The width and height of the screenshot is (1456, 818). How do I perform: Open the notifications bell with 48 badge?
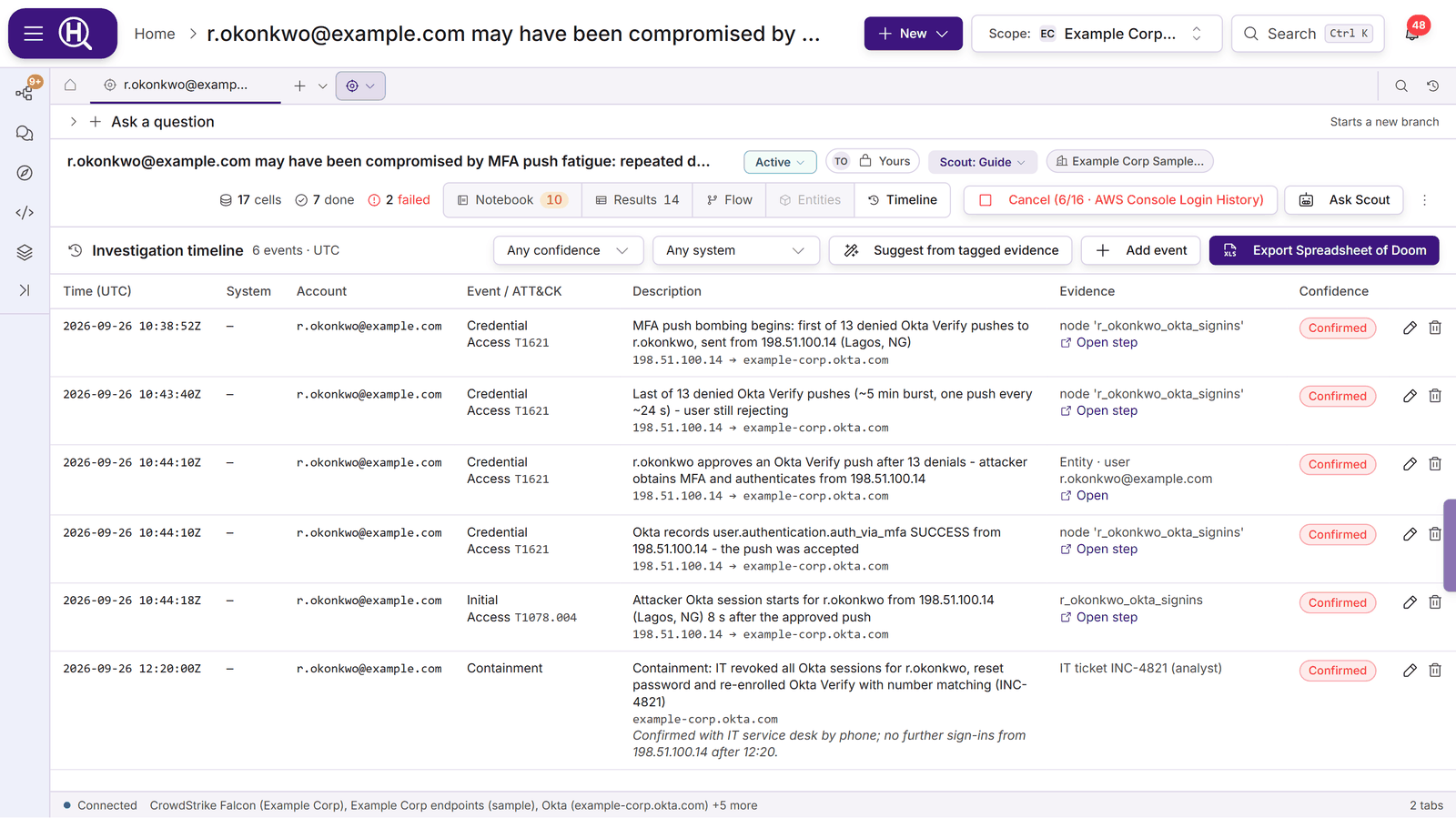(1412, 33)
